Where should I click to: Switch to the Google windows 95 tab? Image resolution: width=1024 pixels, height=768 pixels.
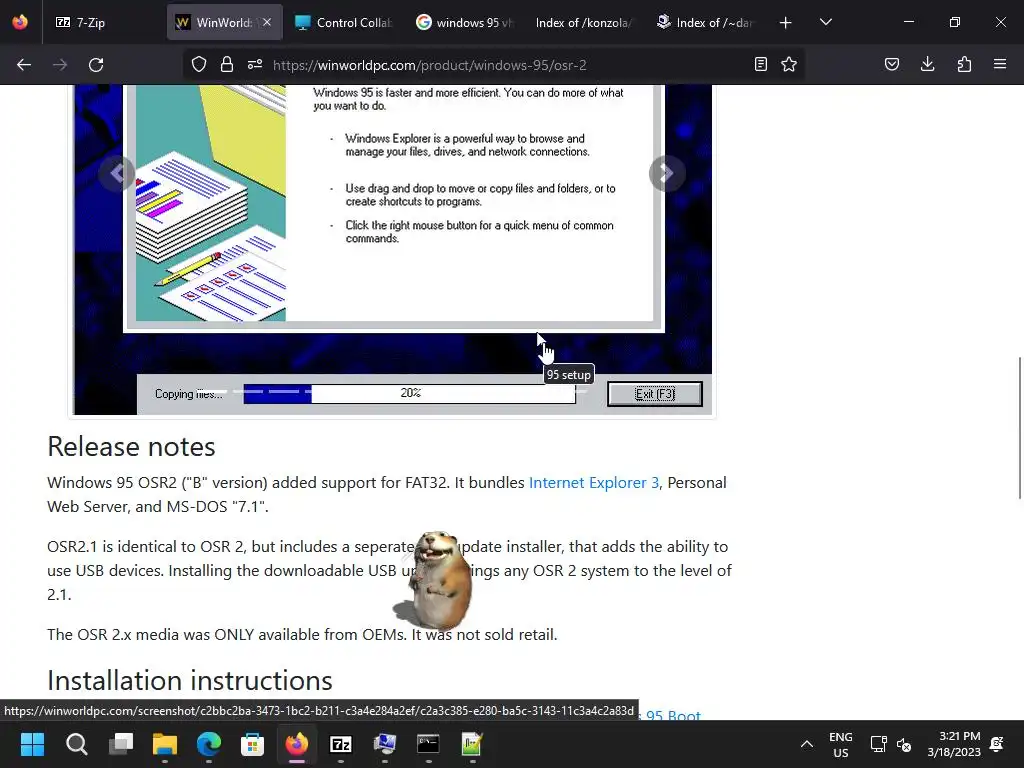pyautogui.click(x=465, y=22)
